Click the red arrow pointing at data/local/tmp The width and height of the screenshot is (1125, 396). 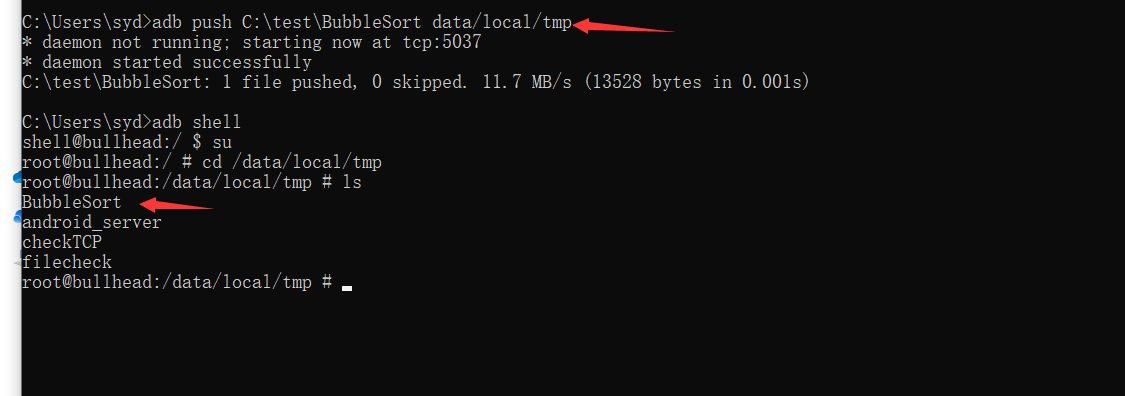click(x=623, y=27)
